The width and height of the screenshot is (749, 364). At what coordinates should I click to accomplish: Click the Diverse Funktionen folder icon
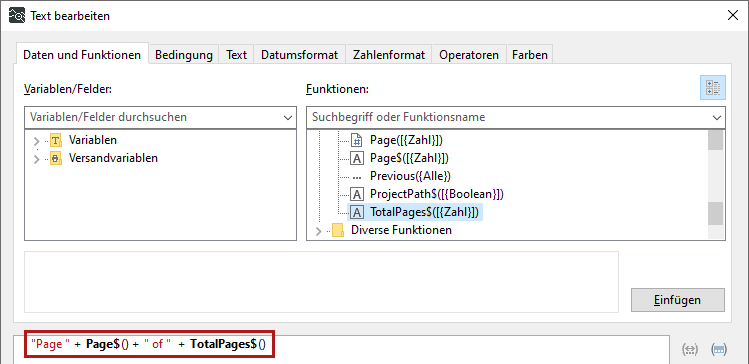338,231
